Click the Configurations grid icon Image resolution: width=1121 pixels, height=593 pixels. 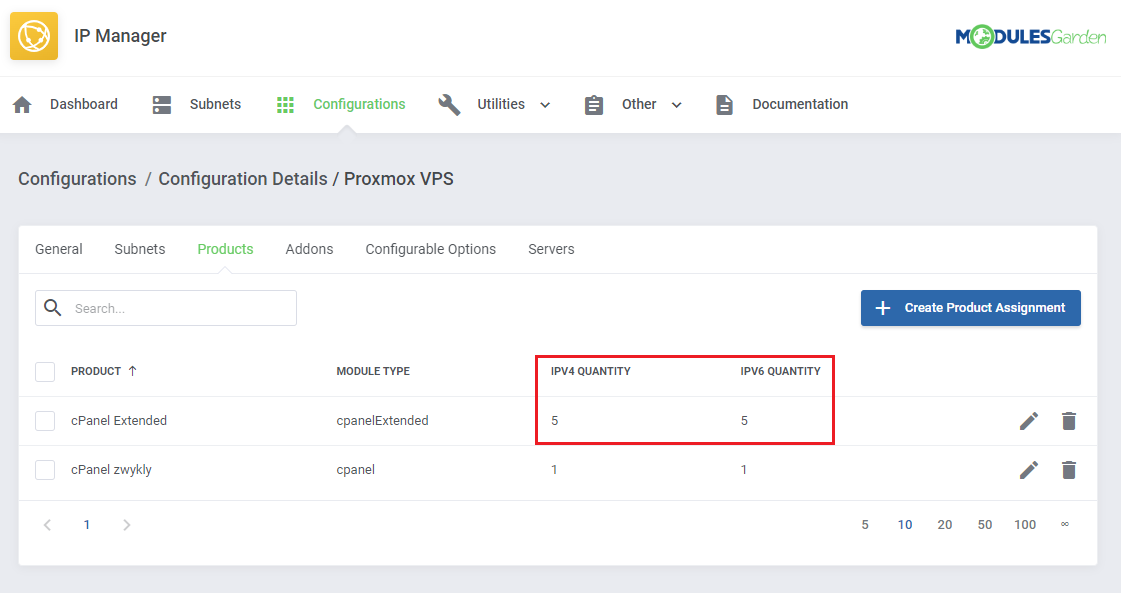point(285,105)
